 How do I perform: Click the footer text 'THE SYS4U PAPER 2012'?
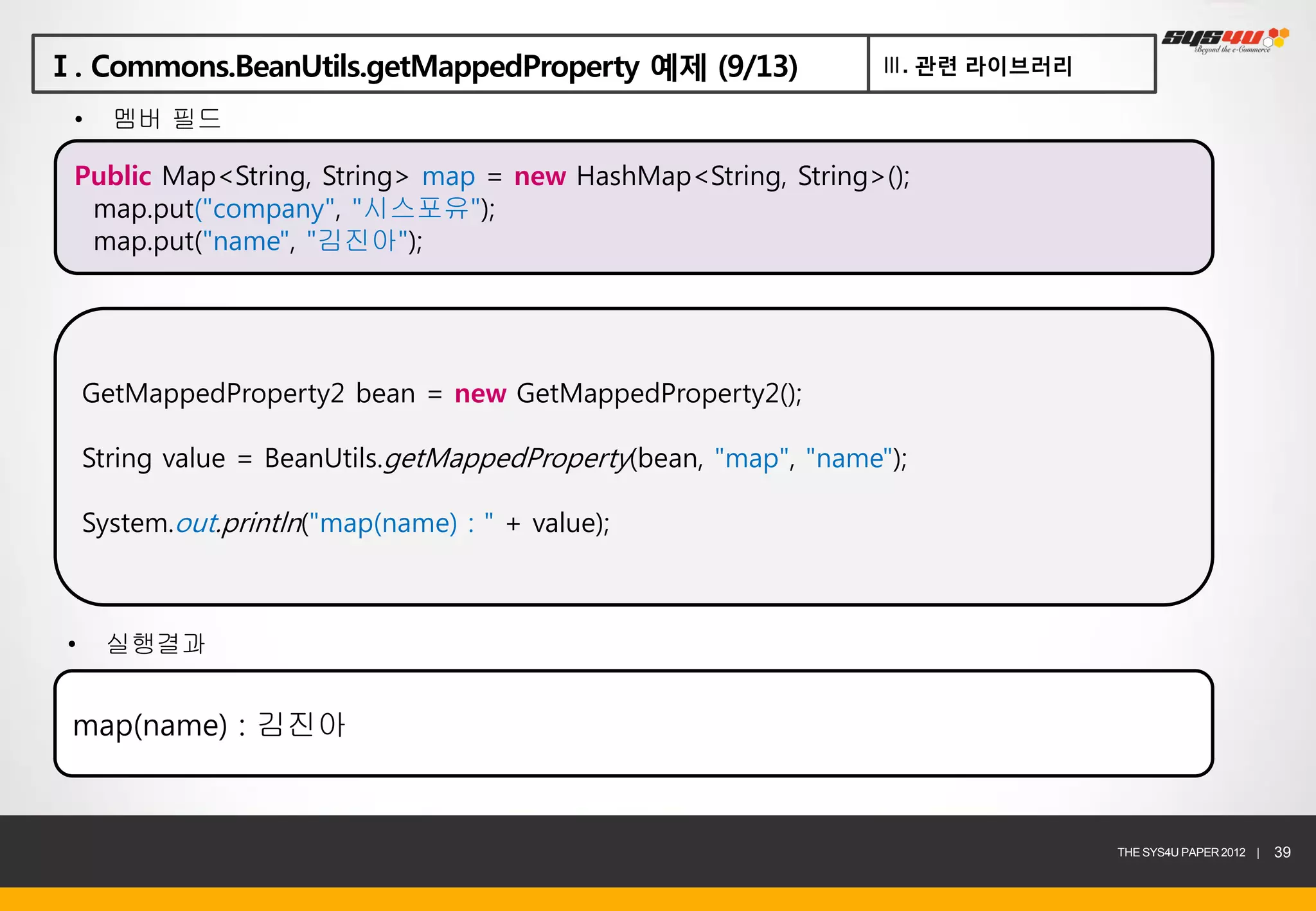click(x=1181, y=853)
